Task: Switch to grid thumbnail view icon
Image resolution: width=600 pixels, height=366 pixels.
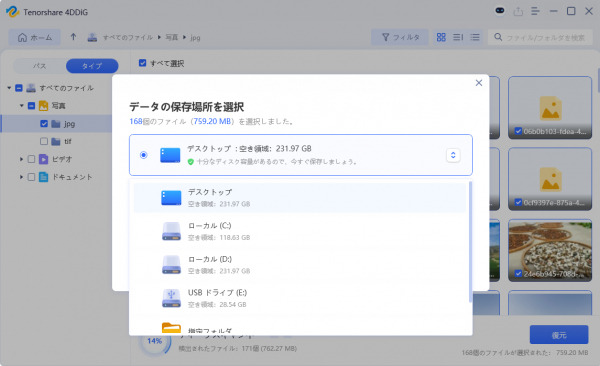Action: click(441, 37)
